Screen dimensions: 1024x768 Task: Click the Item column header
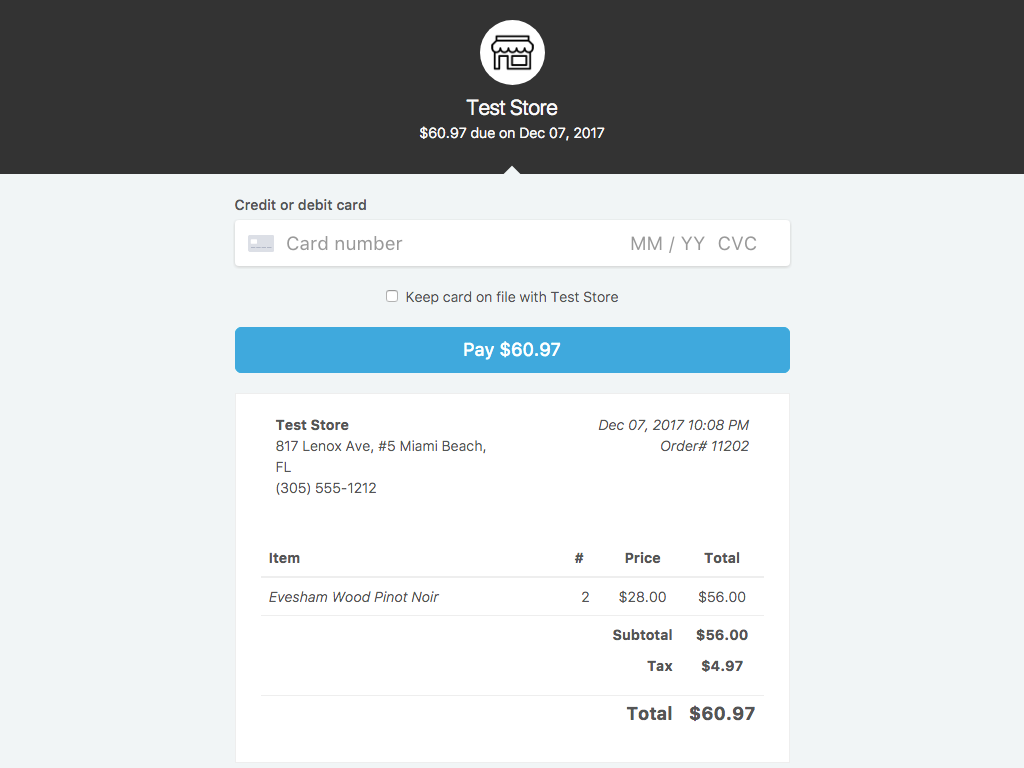284,558
